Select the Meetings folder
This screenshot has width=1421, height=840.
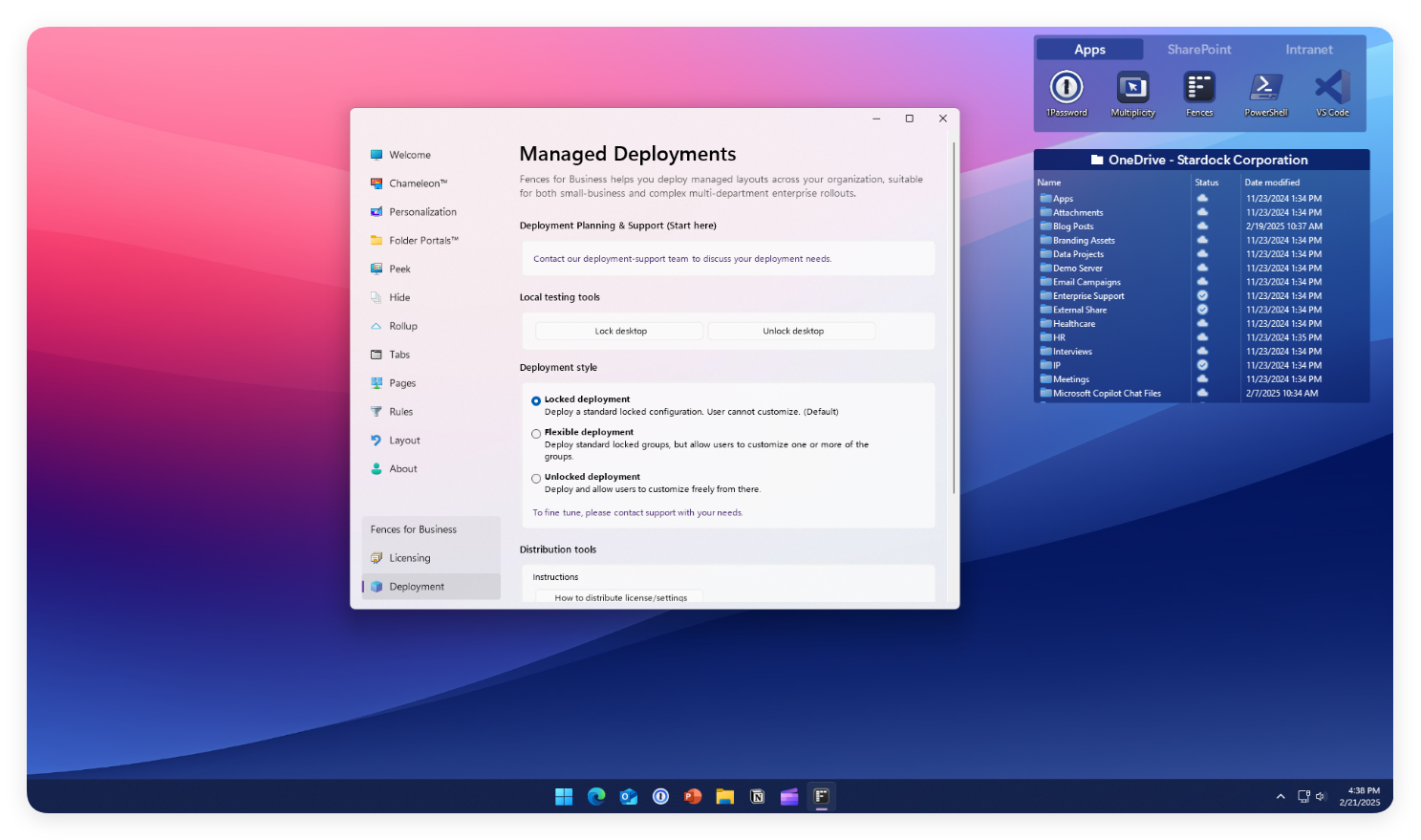coord(1065,379)
